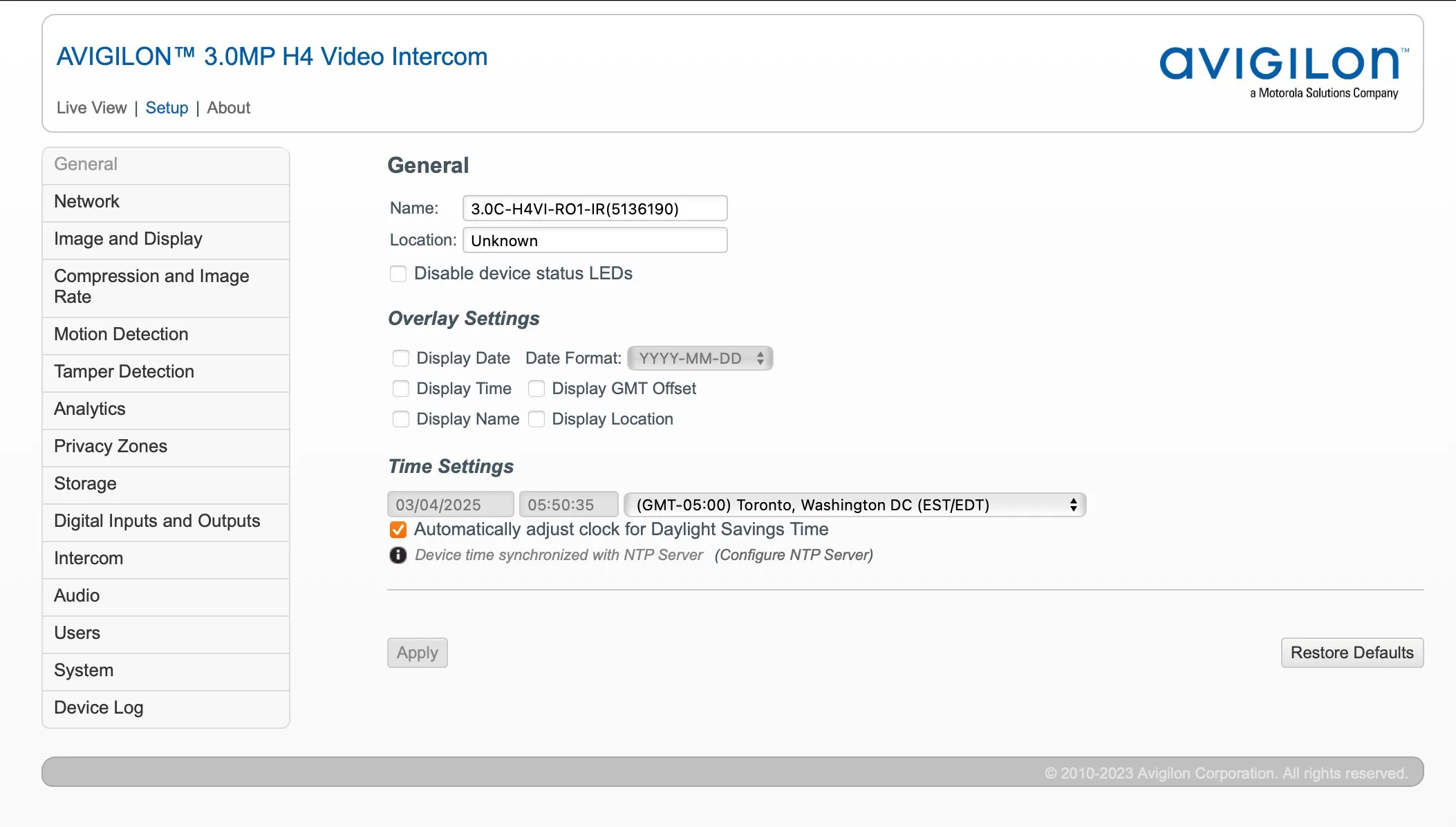Click the Avigilon logo

pyautogui.click(x=1284, y=72)
